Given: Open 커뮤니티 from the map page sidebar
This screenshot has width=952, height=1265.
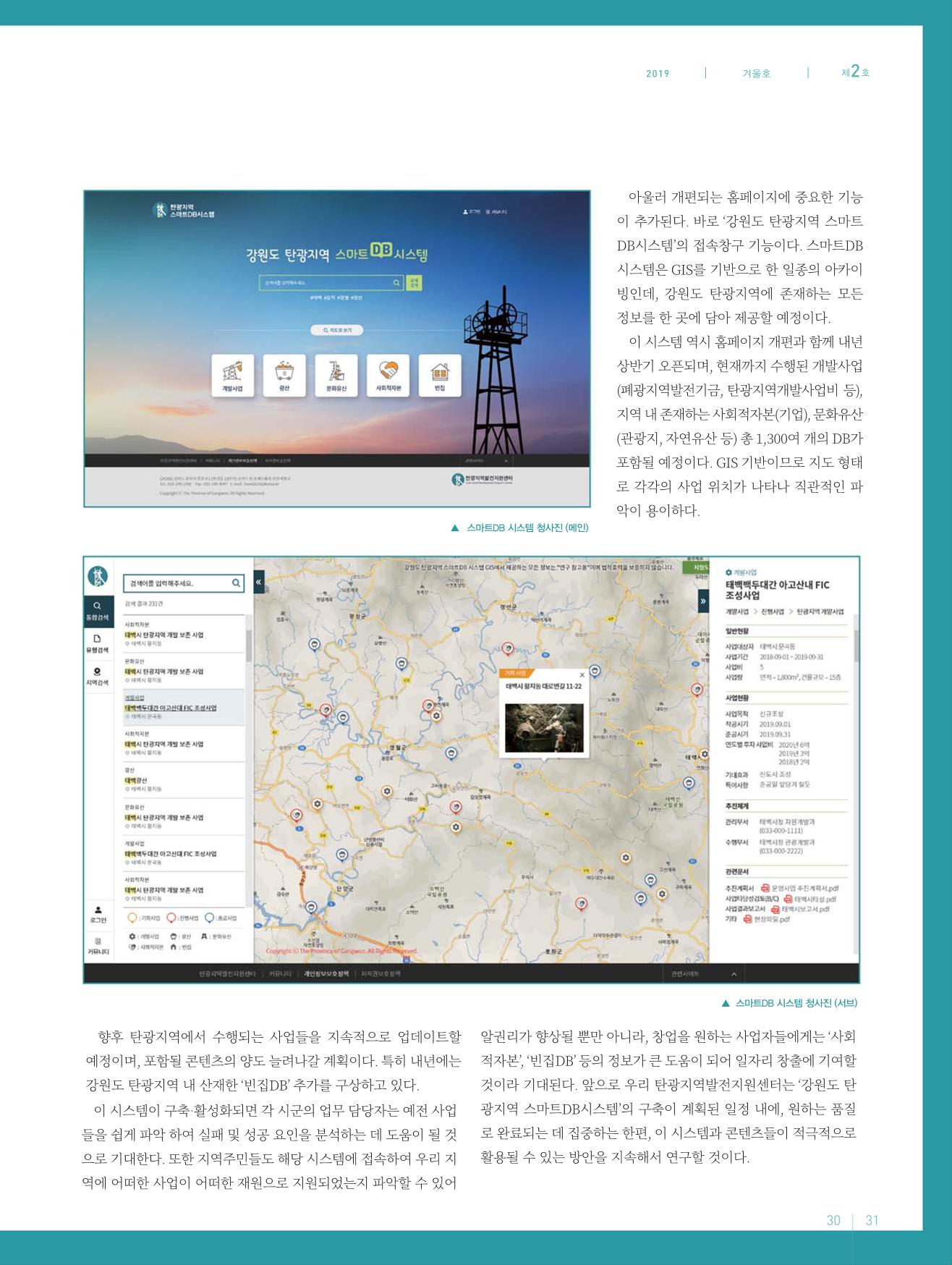Looking at the screenshot, I should coord(98,946).
